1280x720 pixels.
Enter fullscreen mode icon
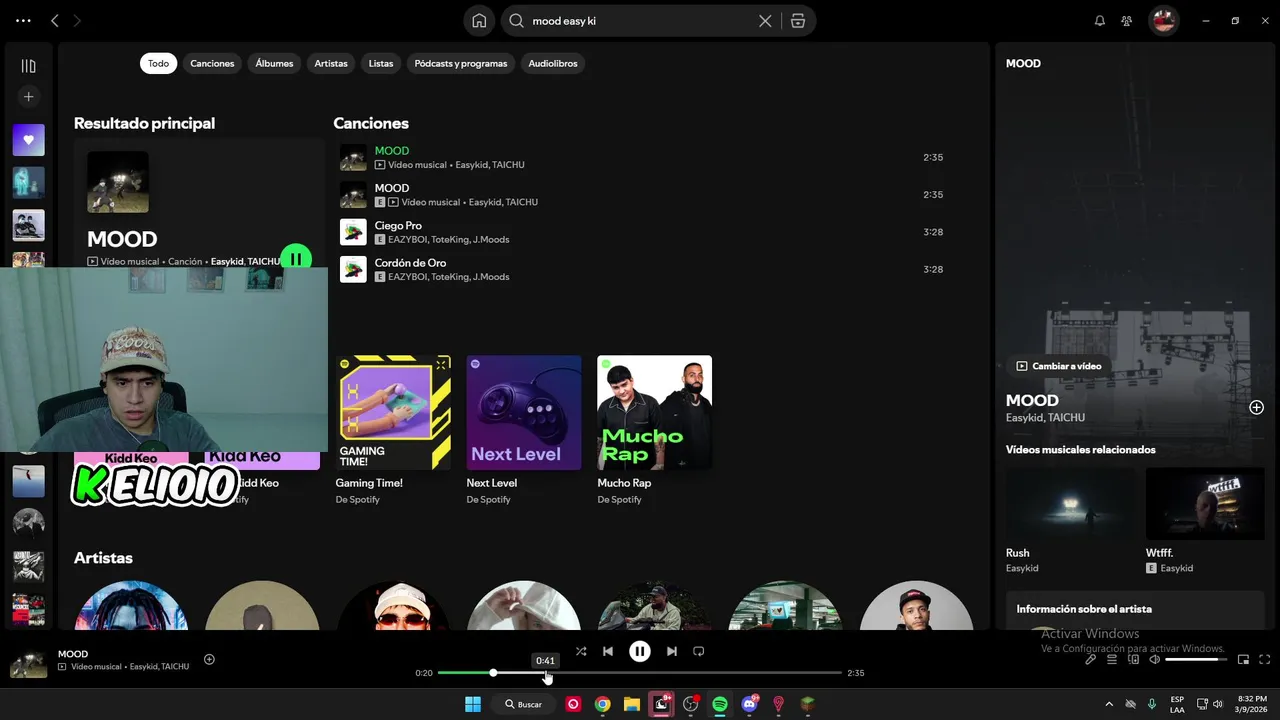click(1265, 660)
